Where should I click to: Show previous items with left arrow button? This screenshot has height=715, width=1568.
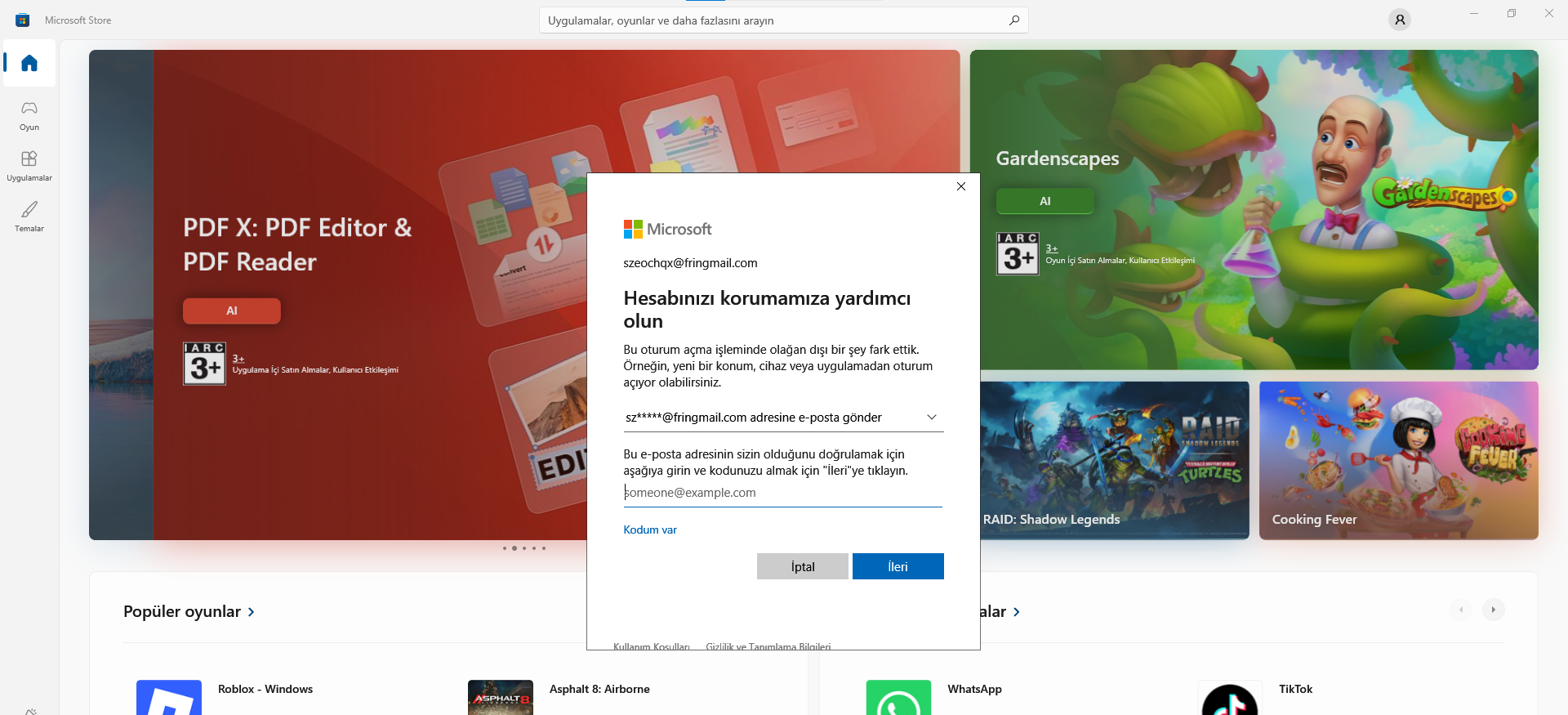coord(1461,610)
